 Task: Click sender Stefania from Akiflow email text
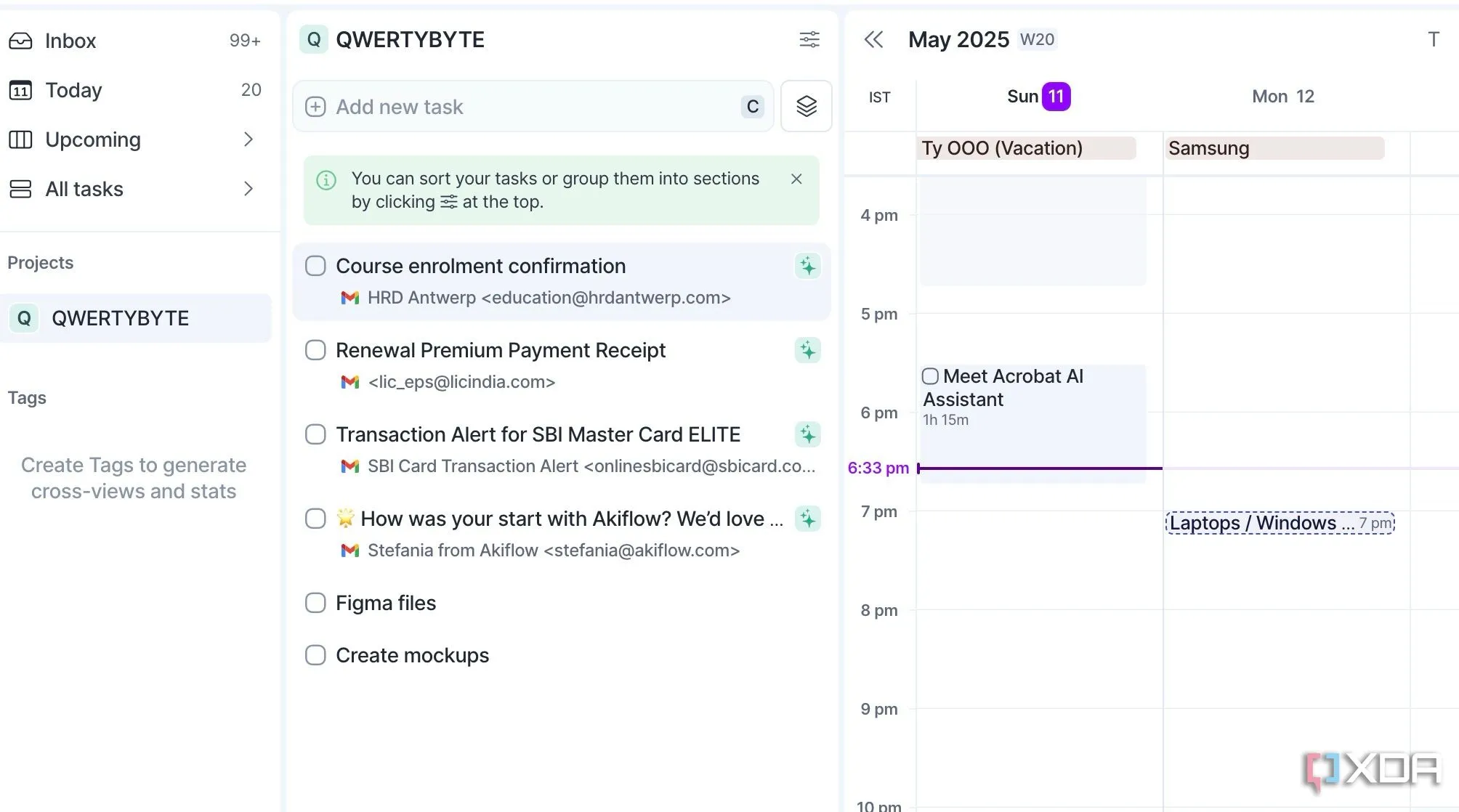pos(554,551)
